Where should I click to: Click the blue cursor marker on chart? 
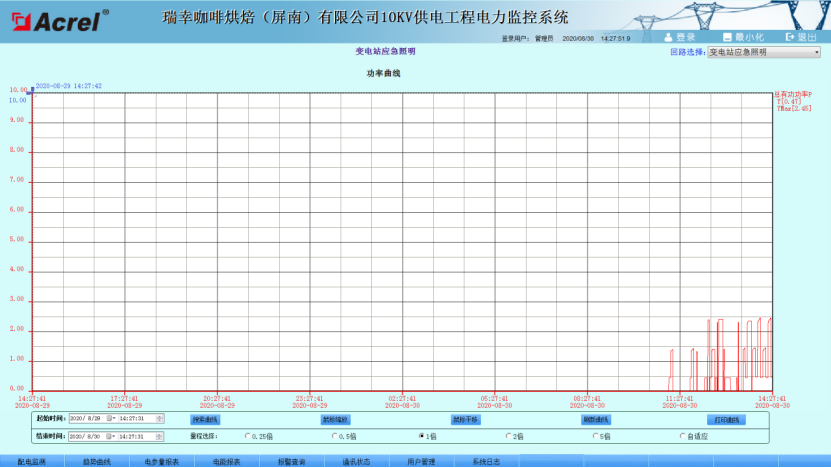coord(32,89)
